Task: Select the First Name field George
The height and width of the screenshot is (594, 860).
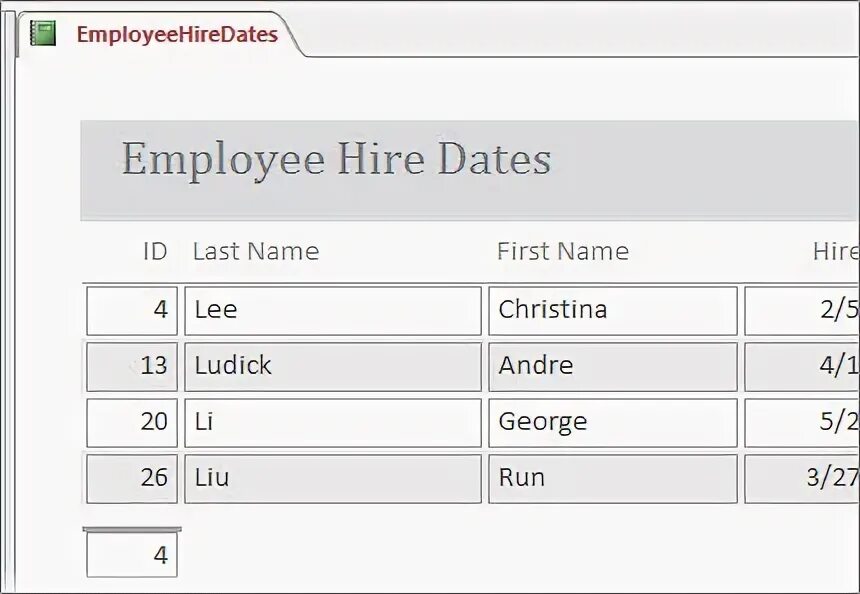Action: click(x=613, y=423)
